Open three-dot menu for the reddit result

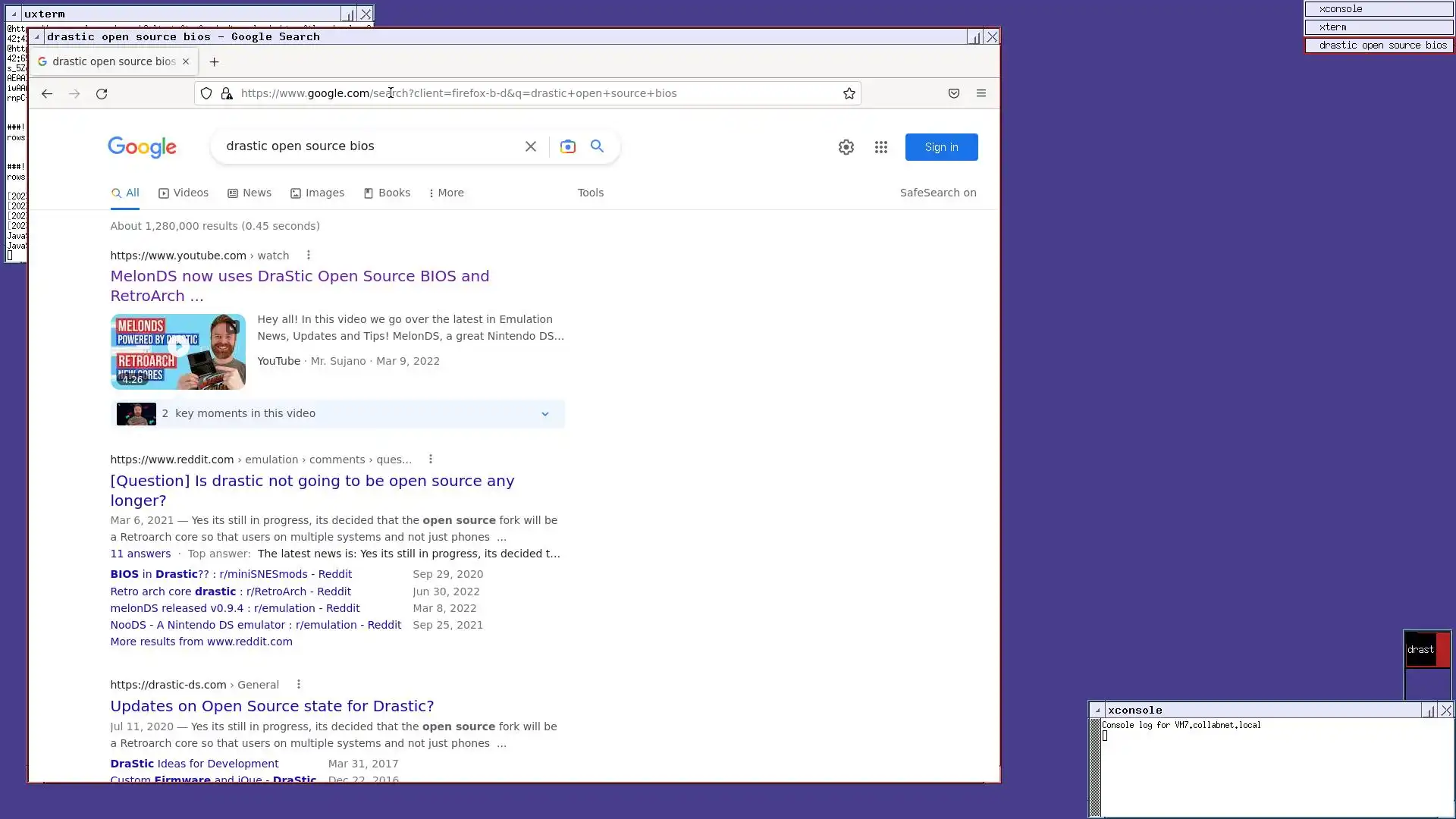(431, 460)
